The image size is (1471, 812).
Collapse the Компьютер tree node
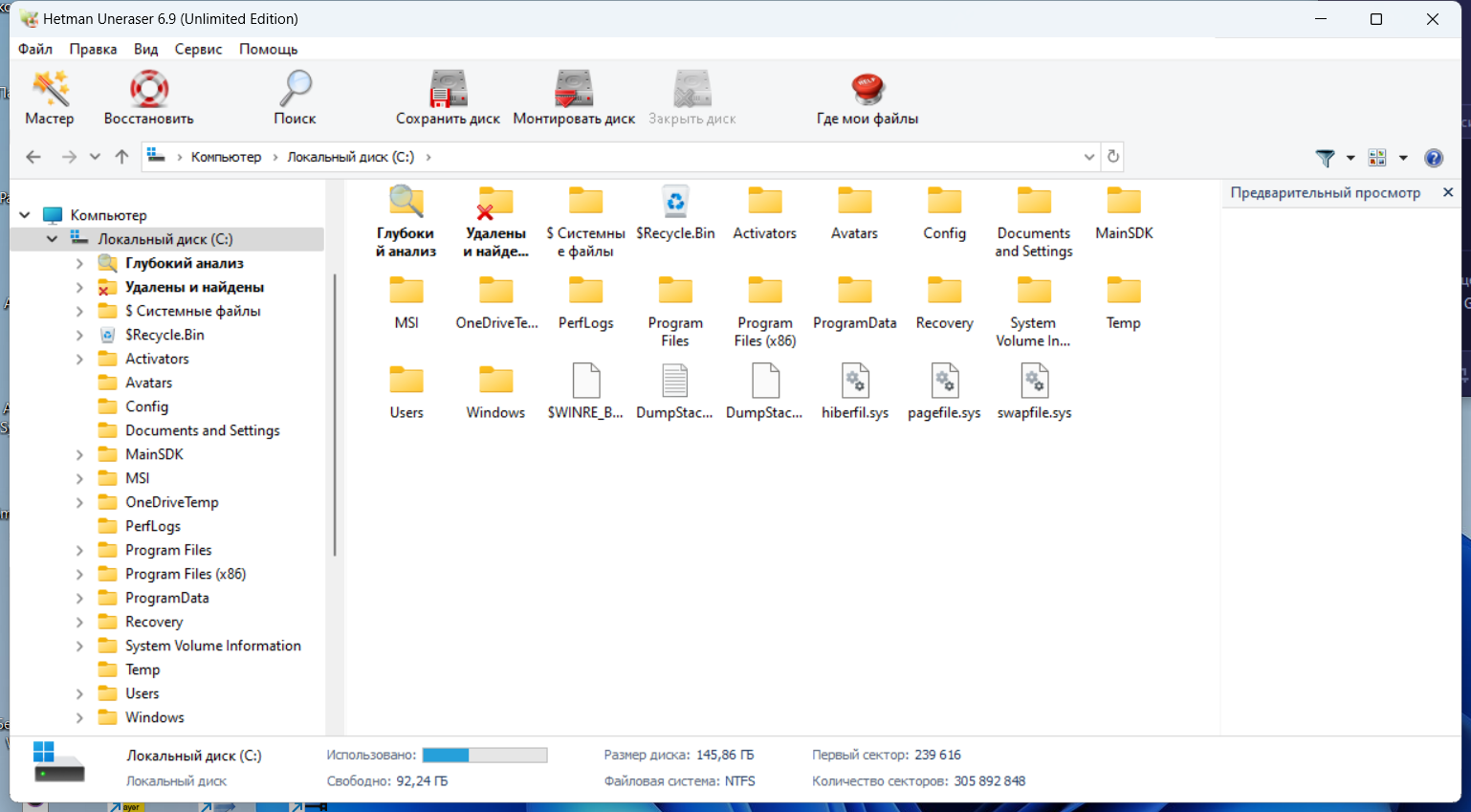click(x=25, y=215)
